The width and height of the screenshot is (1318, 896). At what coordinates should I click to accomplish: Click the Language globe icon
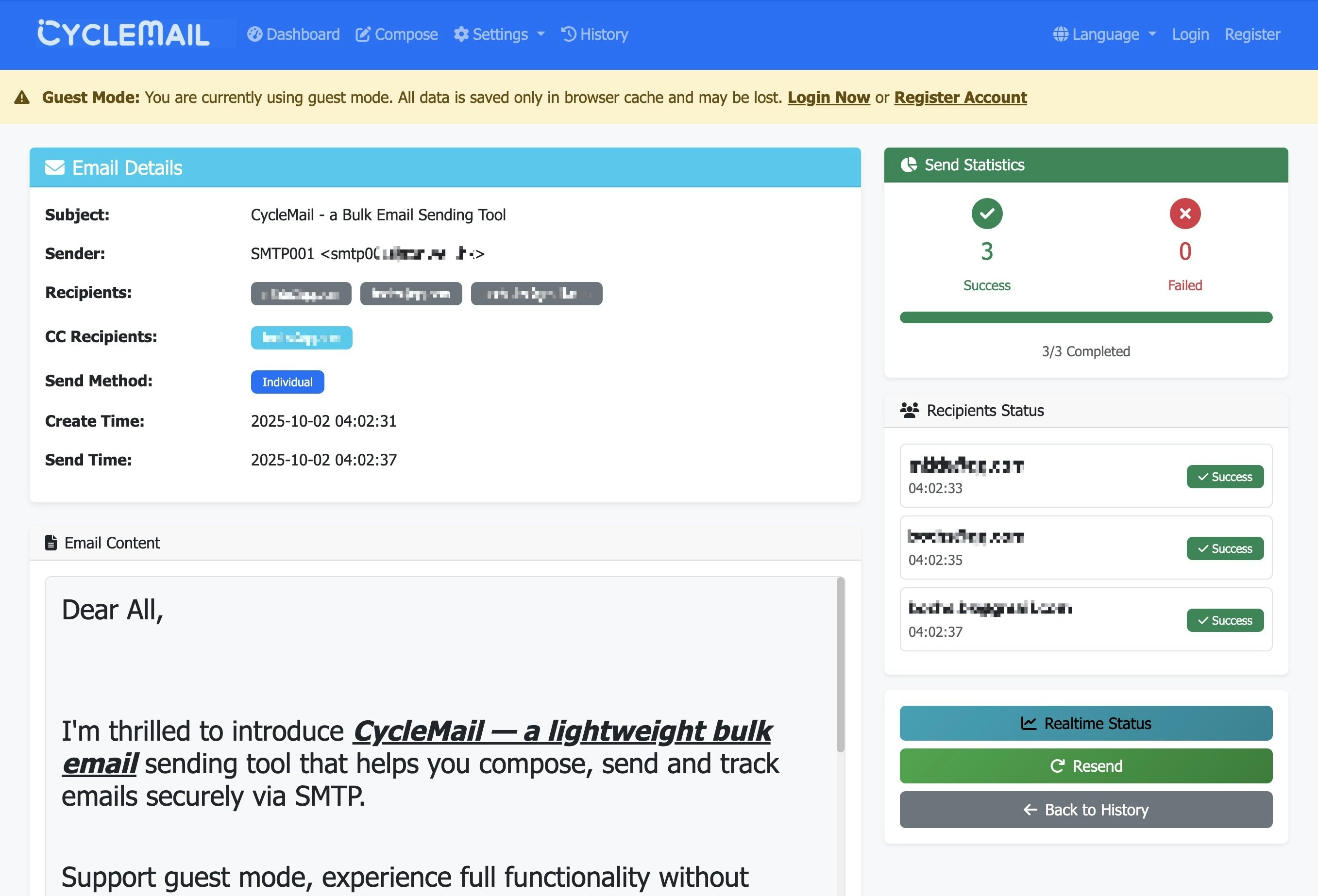(1060, 34)
